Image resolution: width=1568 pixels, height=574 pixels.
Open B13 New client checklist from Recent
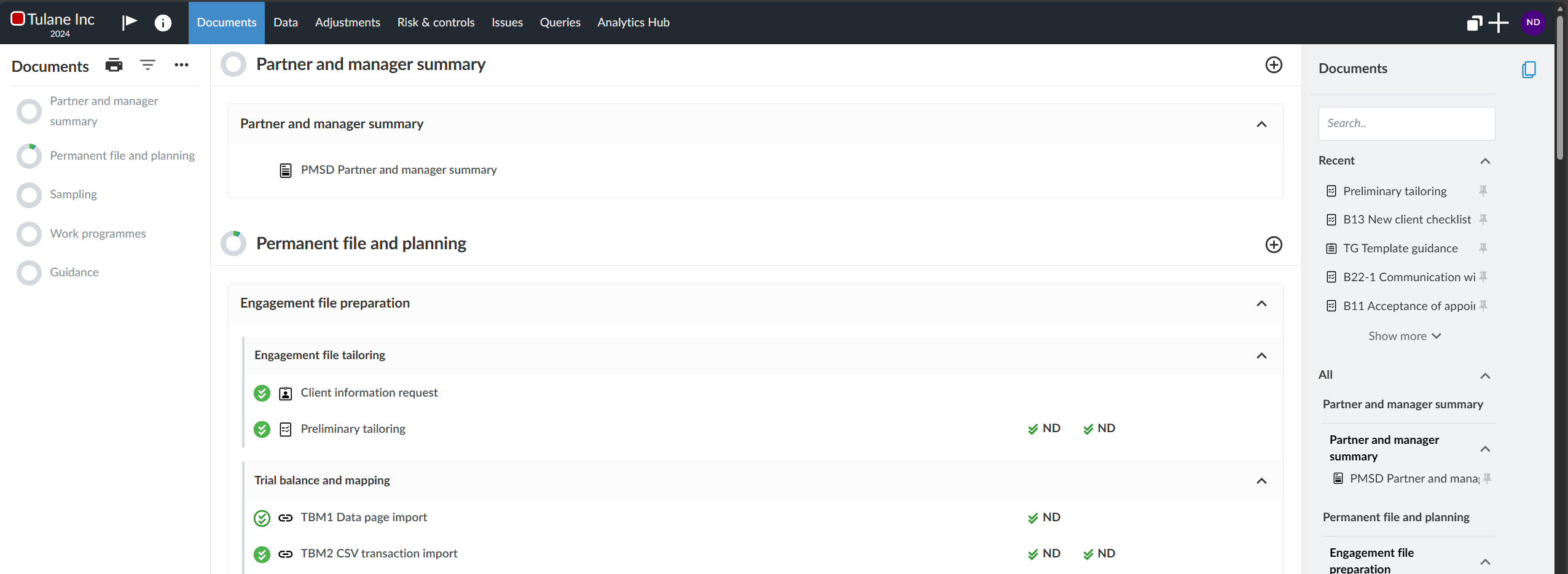pos(1407,219)
